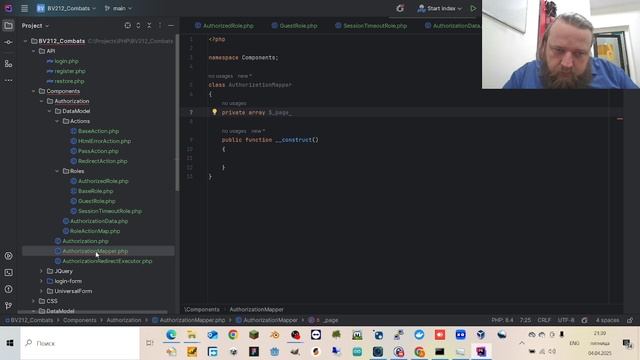The height and width of the screenshot is (360, 640).
Task: Run the Start index configuration
Action: coord(473,8)
